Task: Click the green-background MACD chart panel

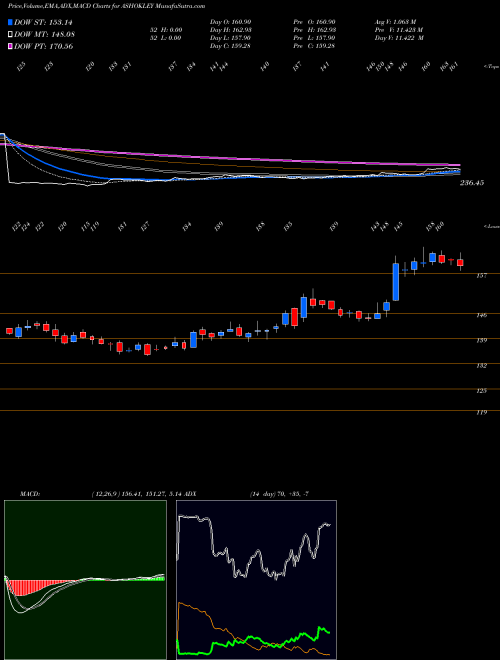Action: click(x=85, y=580)
